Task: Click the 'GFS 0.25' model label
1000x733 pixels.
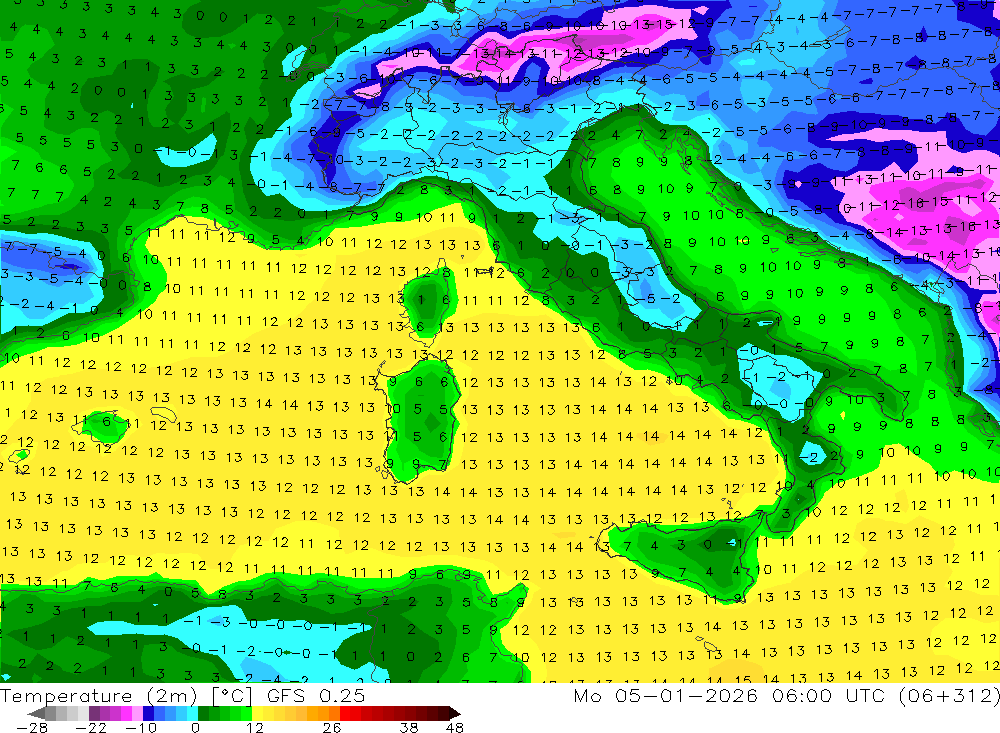Action: click(x=316, y=696)
